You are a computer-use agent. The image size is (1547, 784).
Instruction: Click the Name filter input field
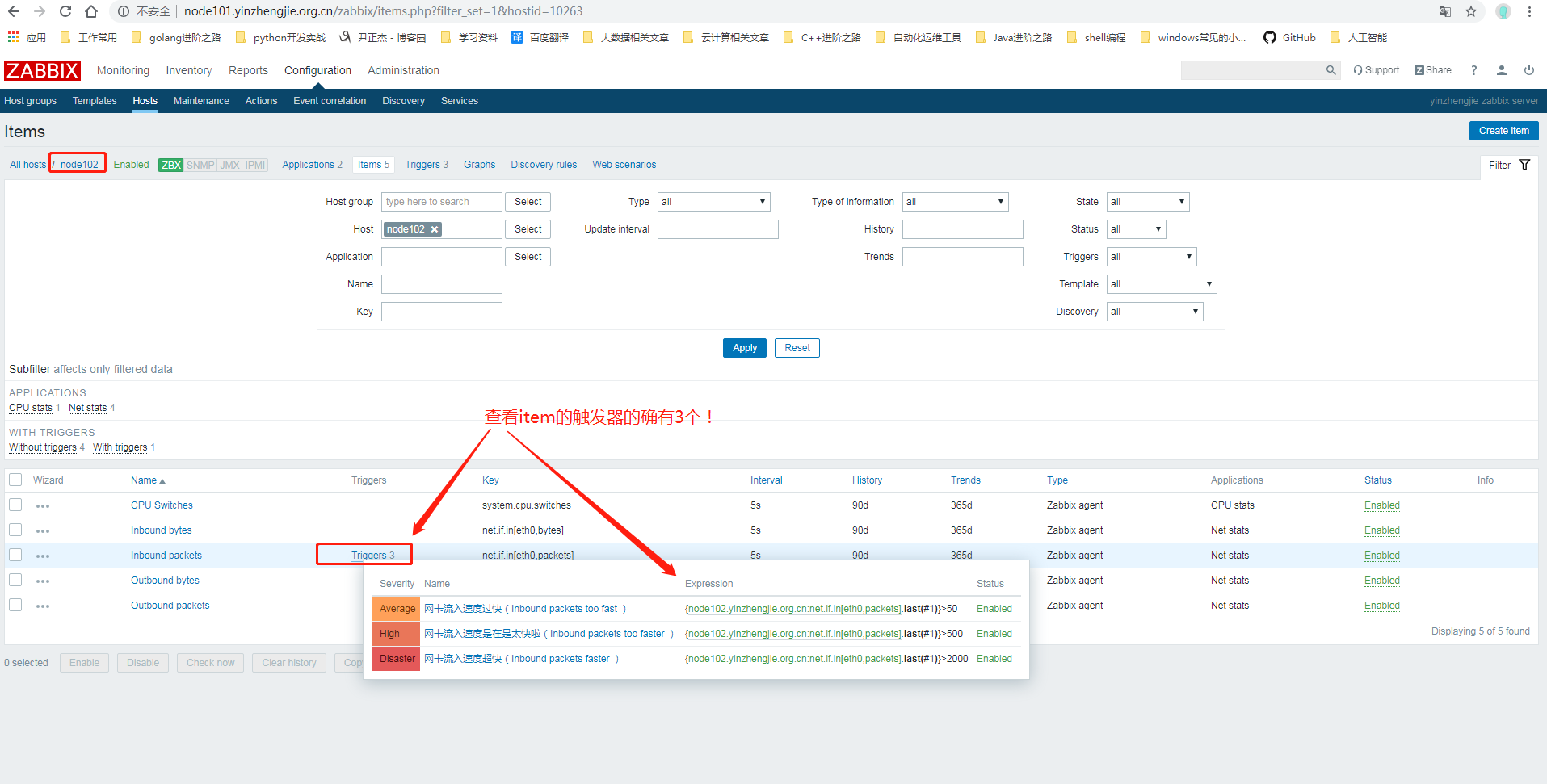click(442, 284)
